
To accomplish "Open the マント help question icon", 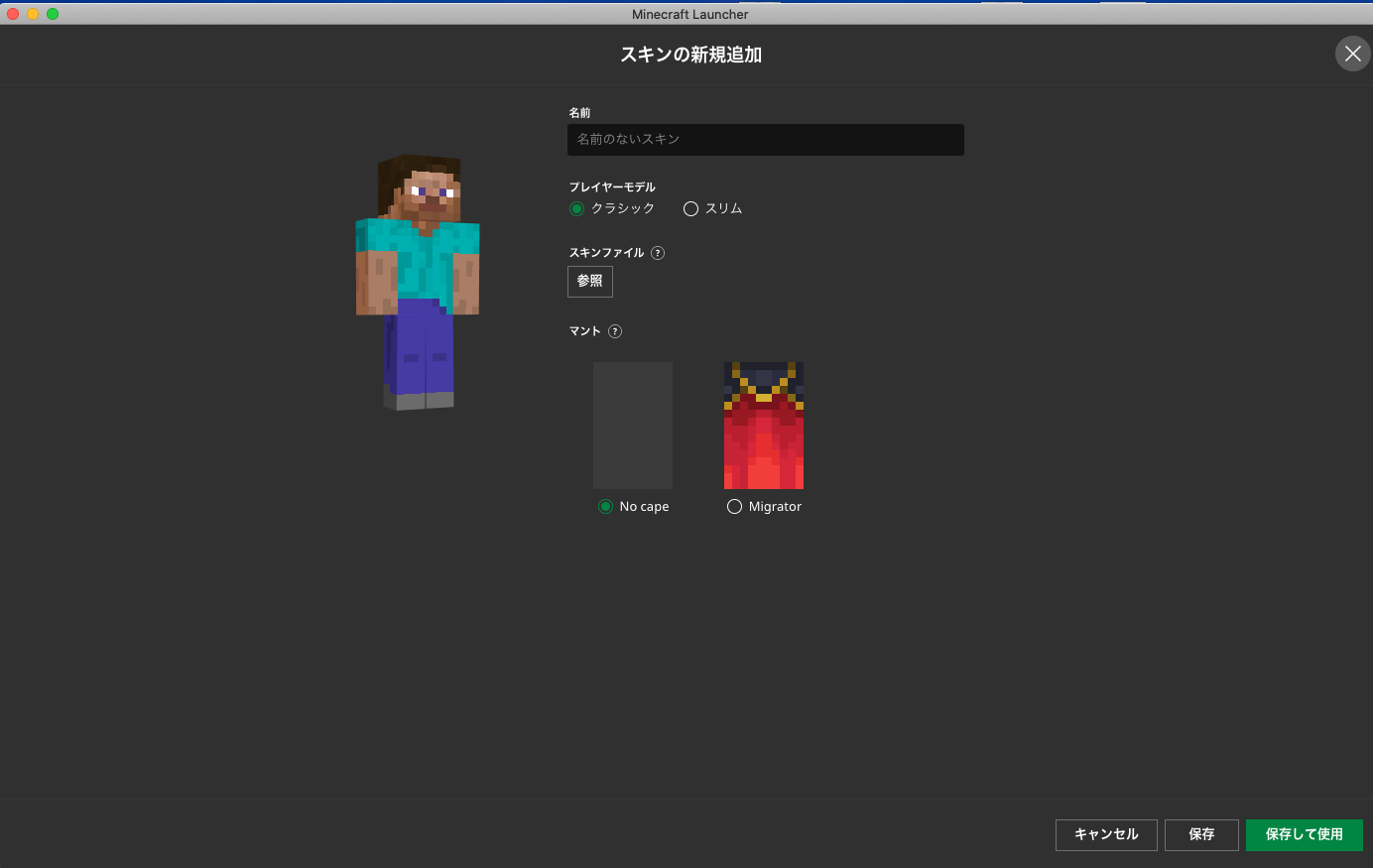I will [x=615, y=331].
